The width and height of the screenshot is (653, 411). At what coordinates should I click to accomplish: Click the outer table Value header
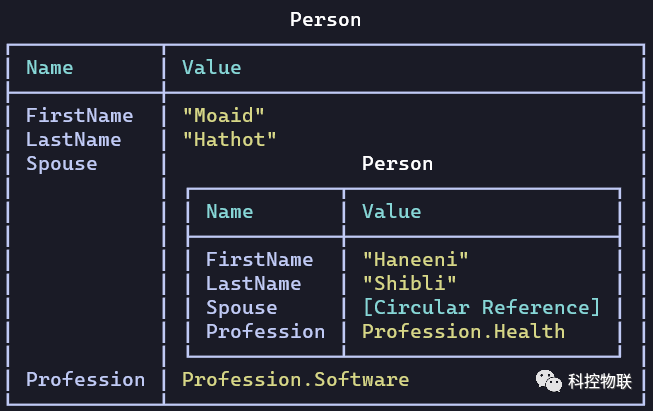pos(211,67)
